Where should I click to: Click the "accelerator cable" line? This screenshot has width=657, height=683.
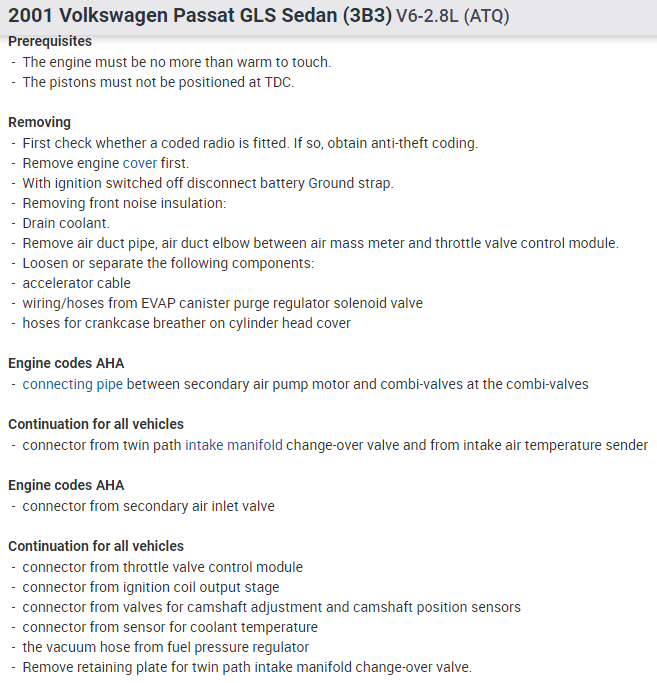point(76,283)
